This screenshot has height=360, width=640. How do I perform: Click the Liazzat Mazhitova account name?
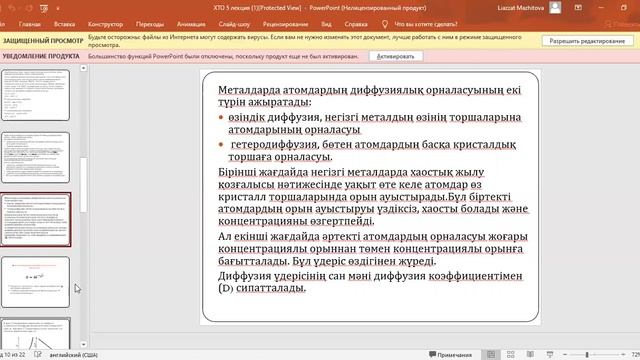pos(521,8)
